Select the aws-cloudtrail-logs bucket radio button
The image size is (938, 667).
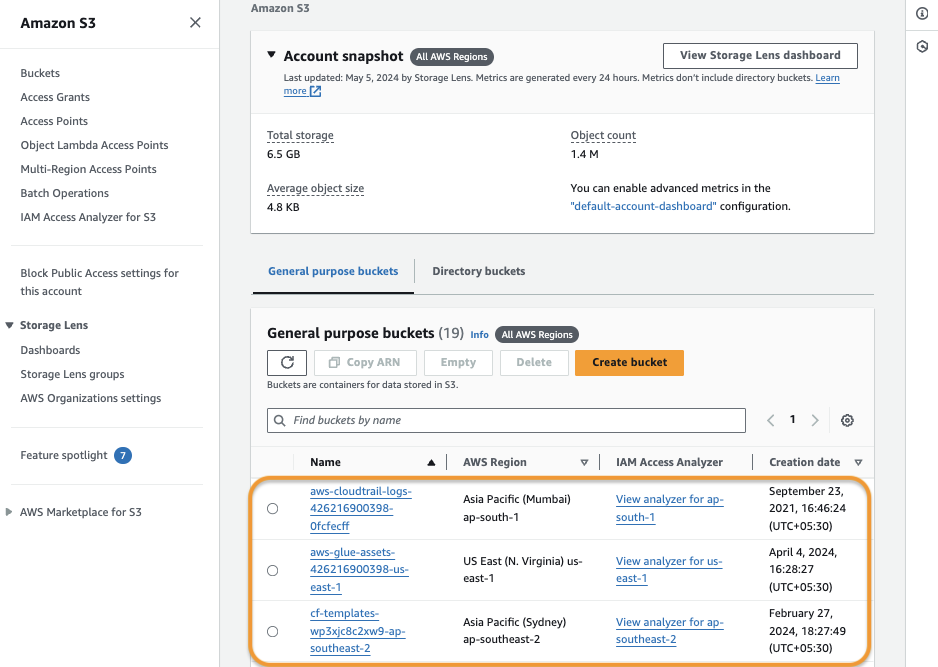point(273,508)
